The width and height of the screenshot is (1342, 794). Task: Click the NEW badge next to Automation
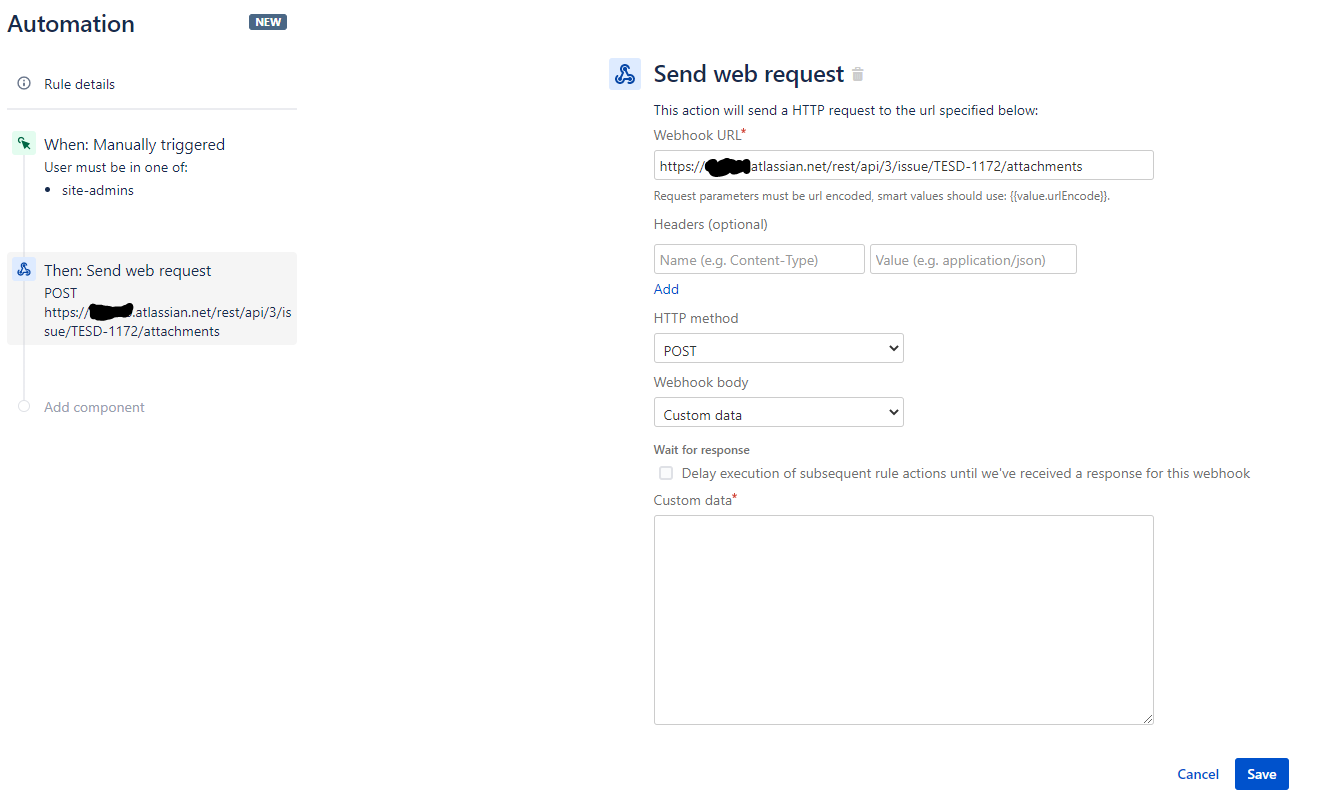point(268,22)
